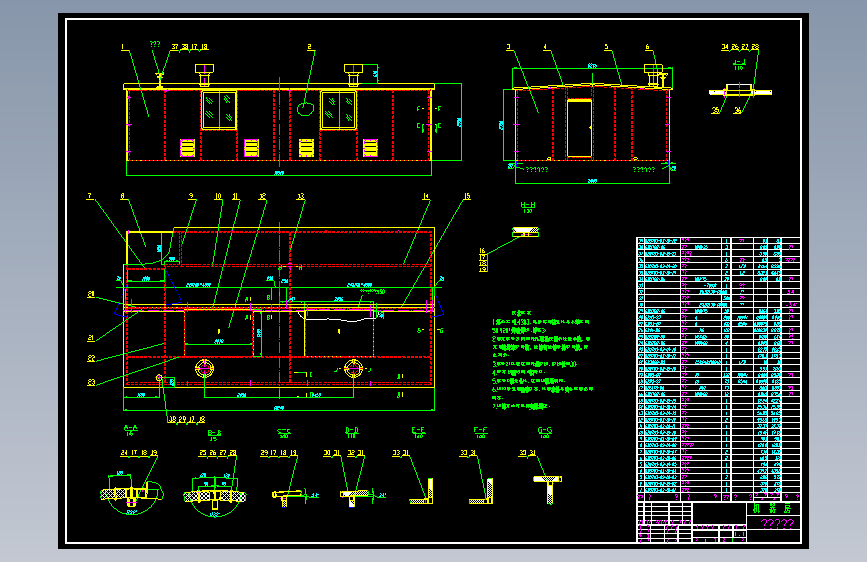Click the right circular fitting in plan view
The image size is (867, 562).
coord(353,368)
